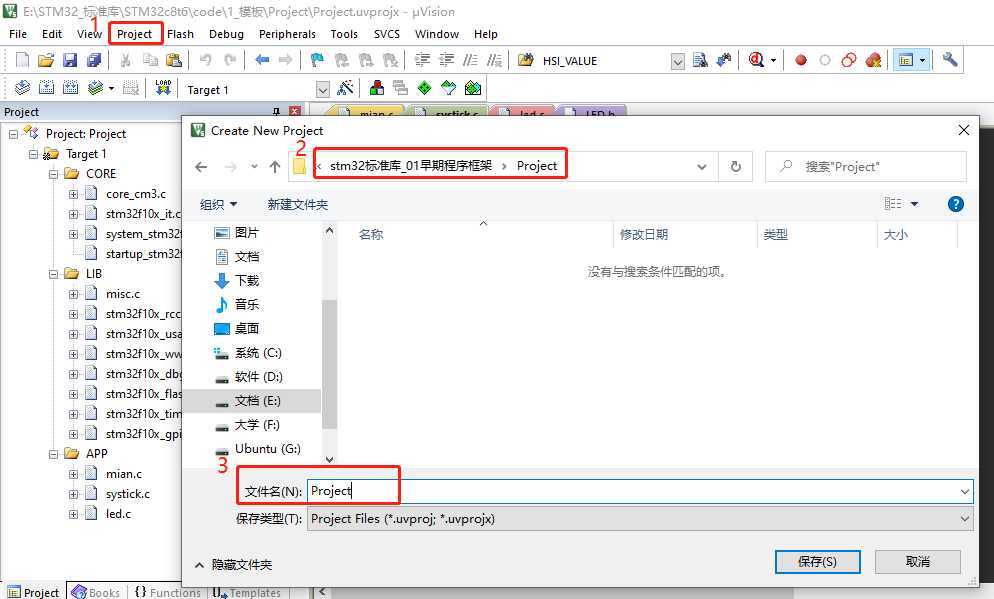
Task: Click the Paste toolbar icon
Action: tap(174, 60)
